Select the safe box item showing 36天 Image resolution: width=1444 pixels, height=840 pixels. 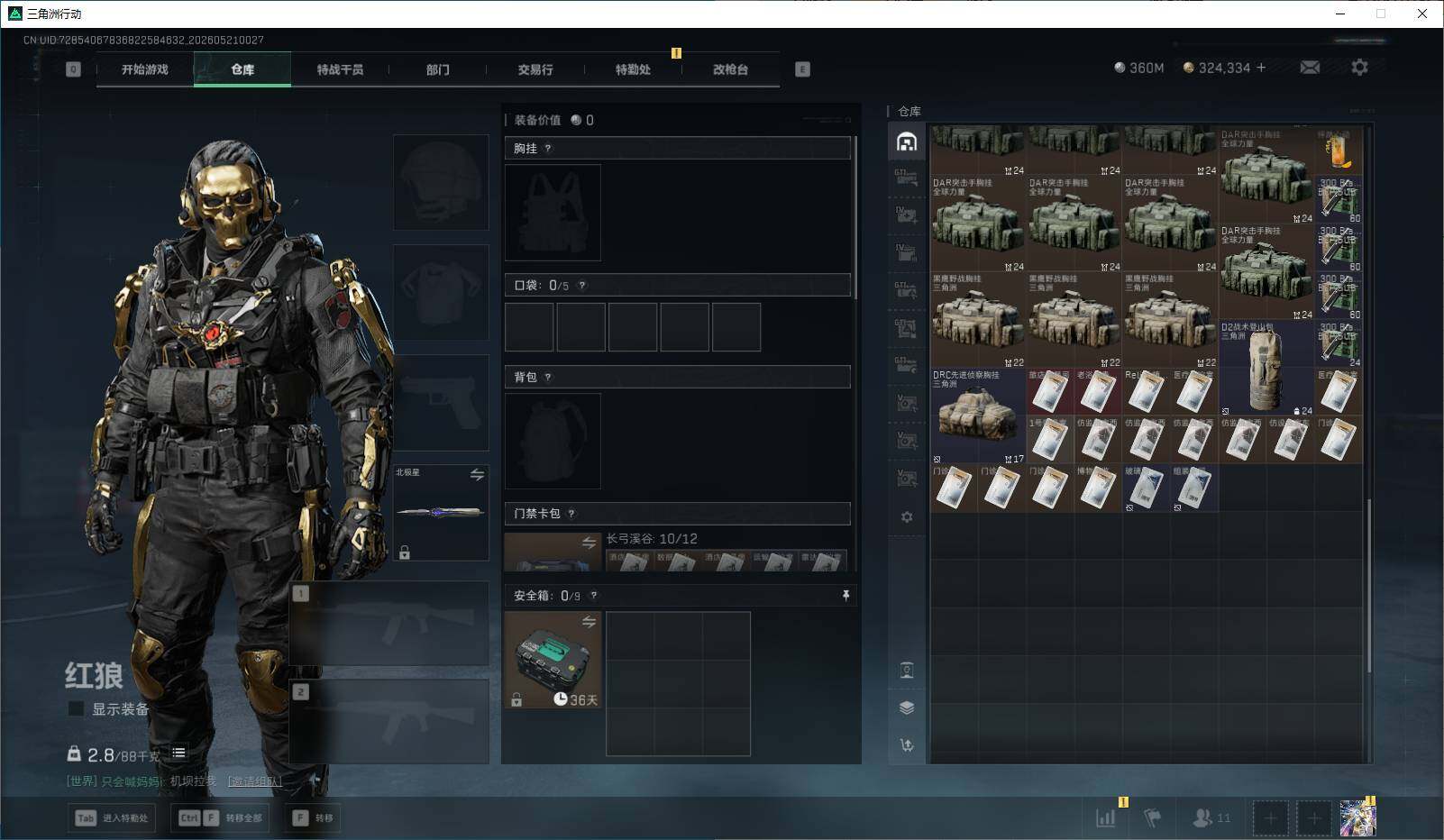553,660
